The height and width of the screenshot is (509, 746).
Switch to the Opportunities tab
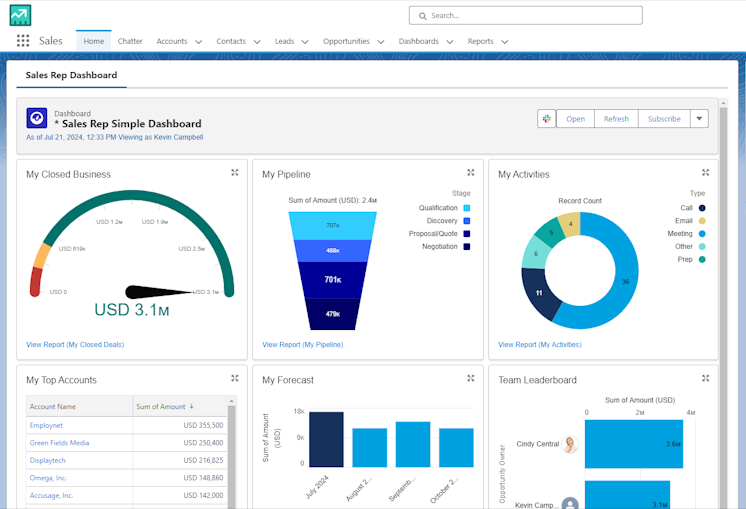(x=346, y=41)
